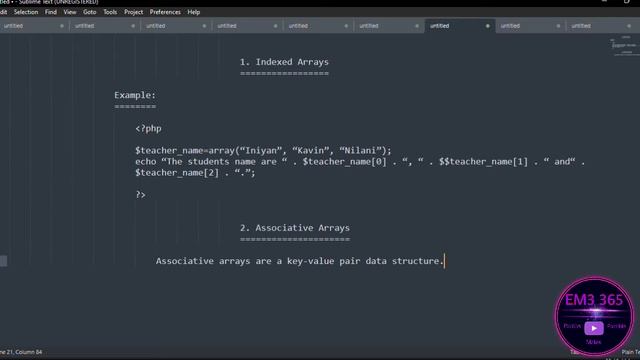Click the "2. Associative Arrays" heading
The width and height of the screenshot is (640, 360).
(295, 228)
